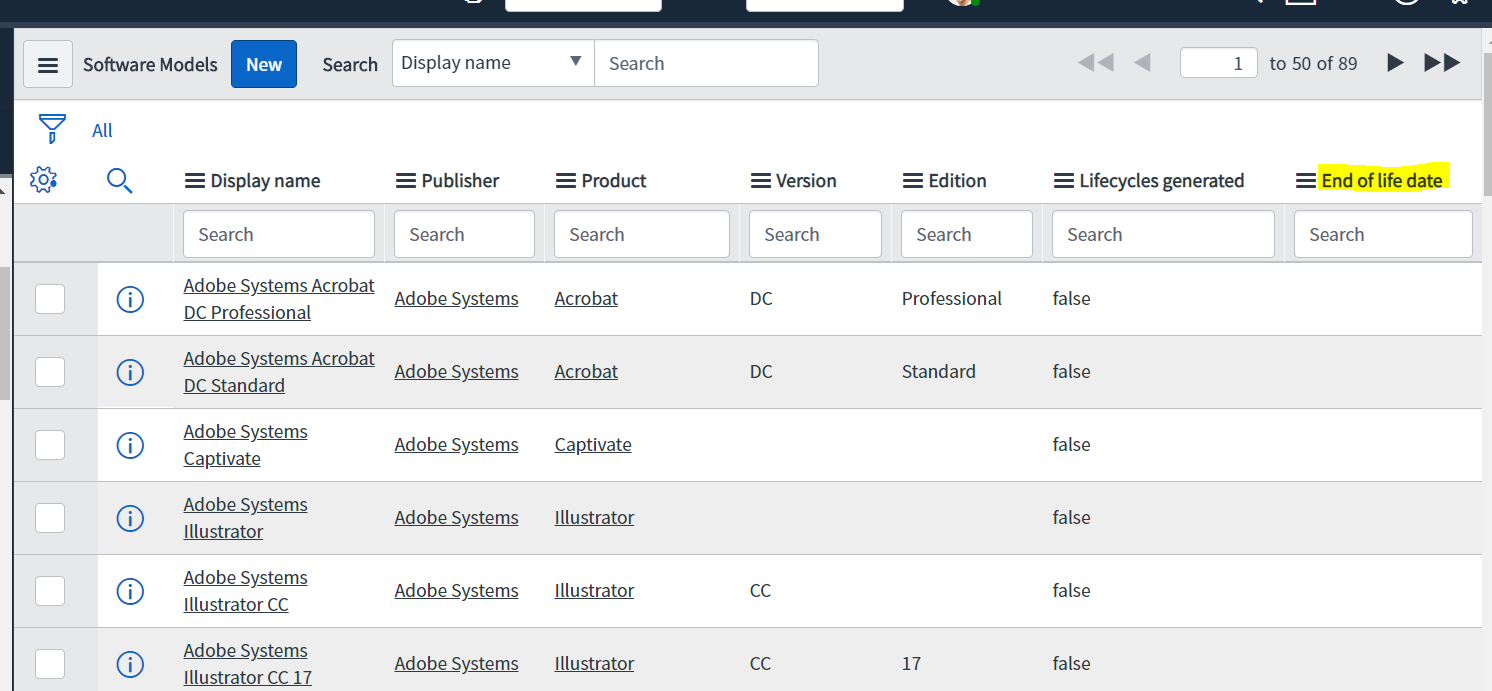The width and height of the screenshot is (1492, 691).
Task: Go to the first page arrows
Action: (x=1096, y=63)
